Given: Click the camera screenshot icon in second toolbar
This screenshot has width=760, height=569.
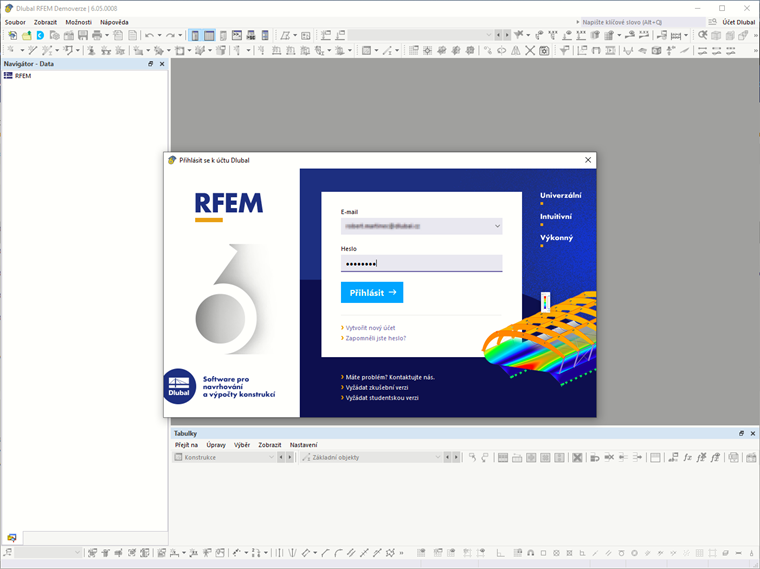Looking at the screenshot, I should click(544, 50).
